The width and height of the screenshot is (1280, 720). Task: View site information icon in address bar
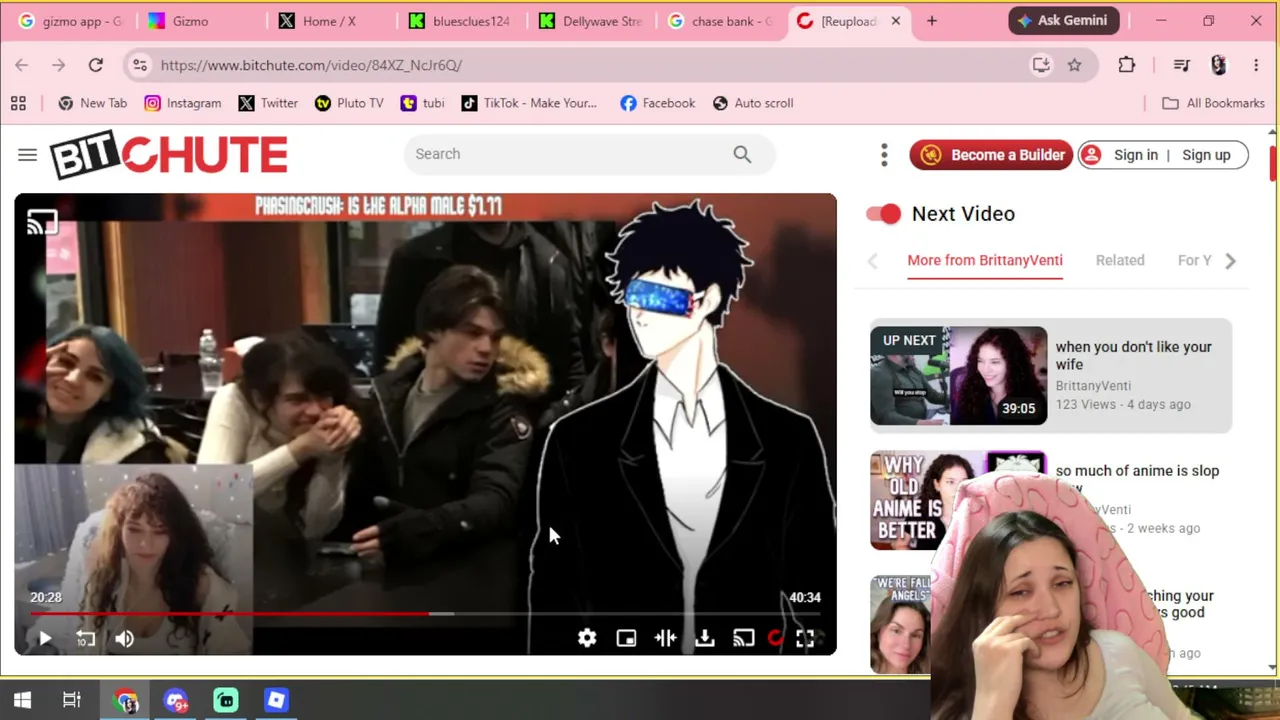(140, 65)
